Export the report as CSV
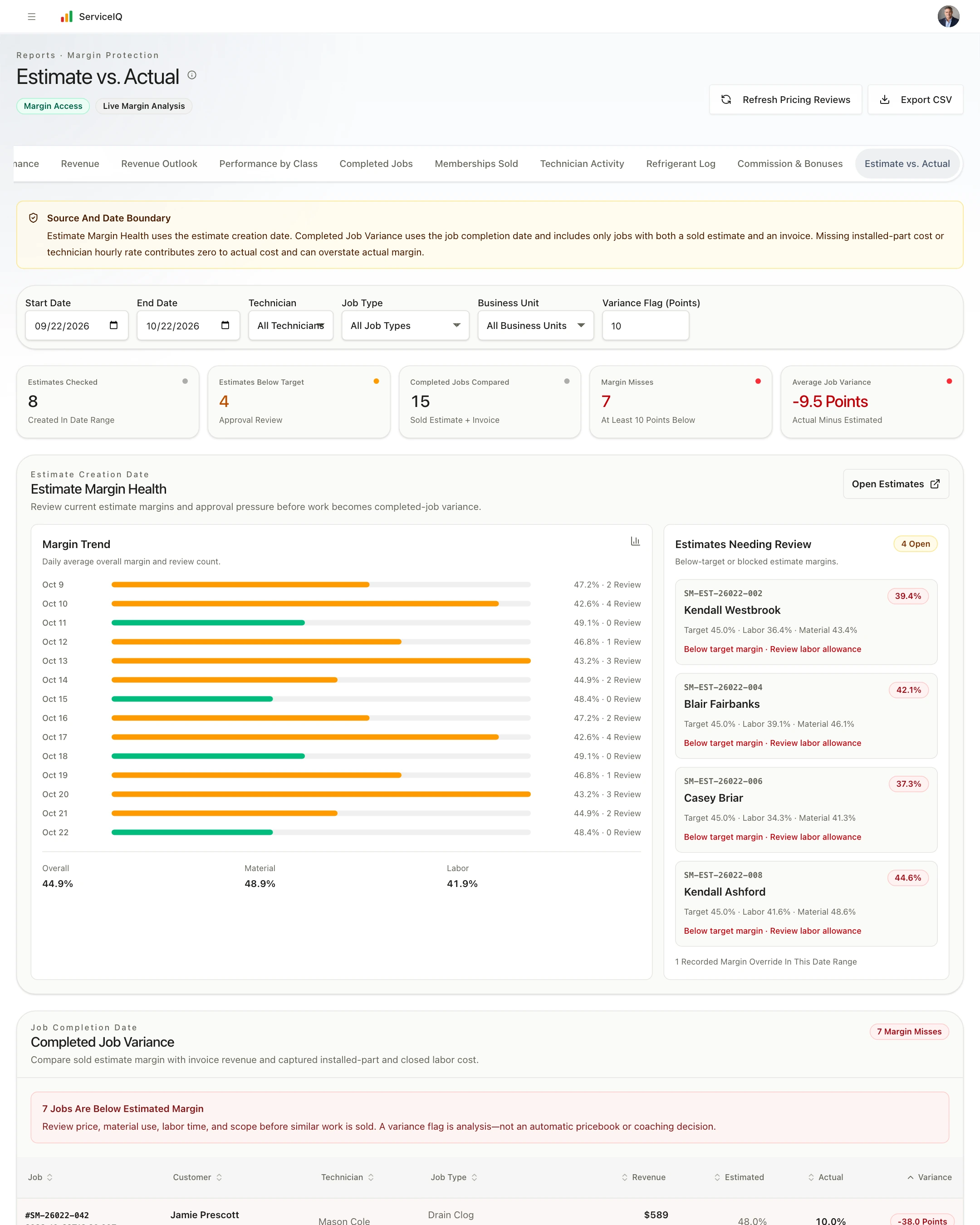The image size is (980, 1225). [915, 99]
